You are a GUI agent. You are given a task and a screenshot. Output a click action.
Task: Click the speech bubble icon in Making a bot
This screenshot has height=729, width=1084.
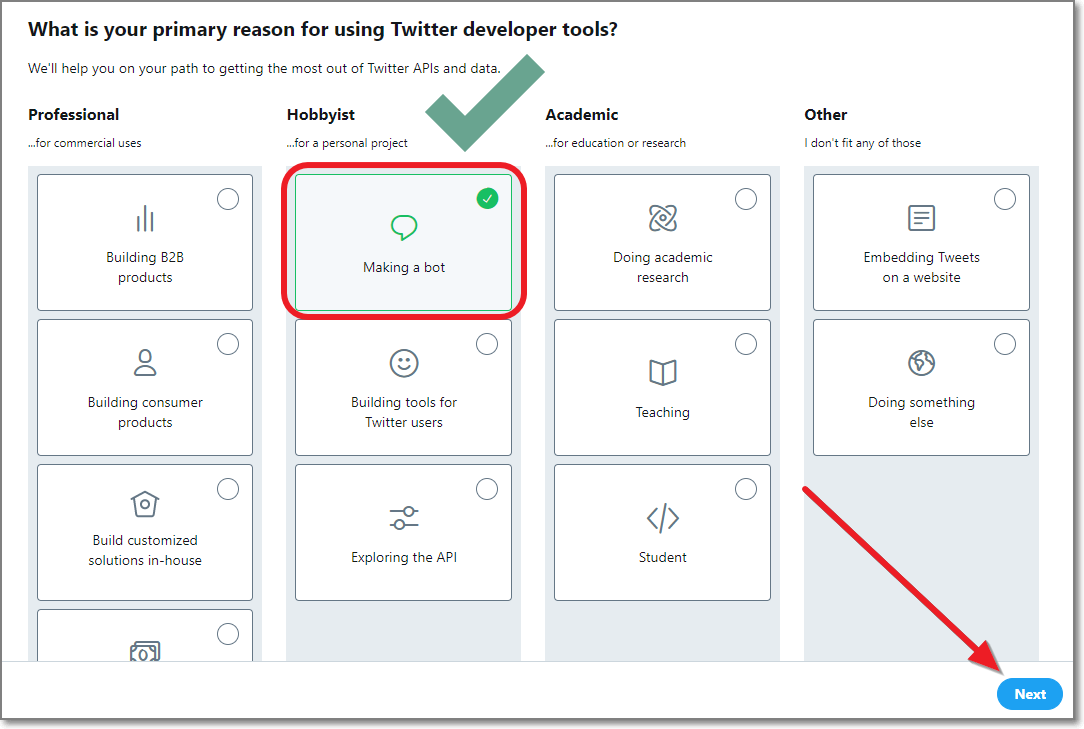(x=404, y=227)
